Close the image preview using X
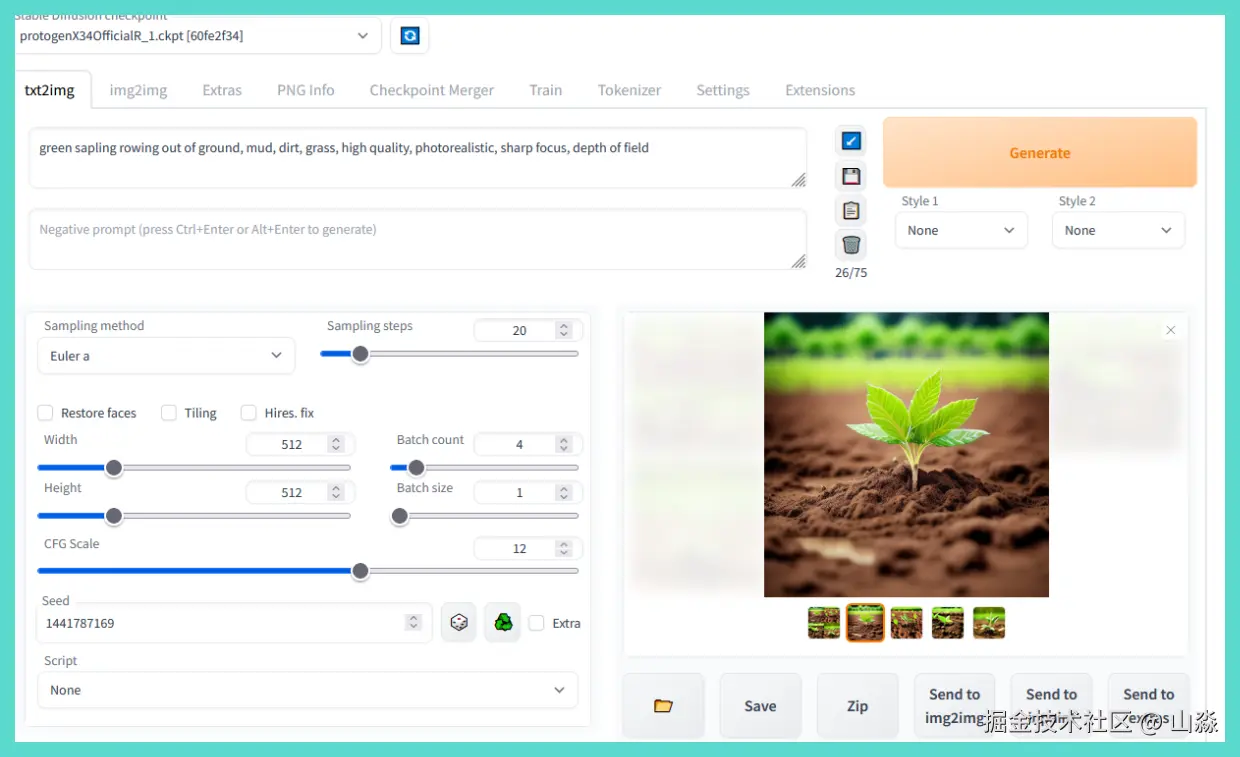The image size is (1240, 757). coord(1171,330)
